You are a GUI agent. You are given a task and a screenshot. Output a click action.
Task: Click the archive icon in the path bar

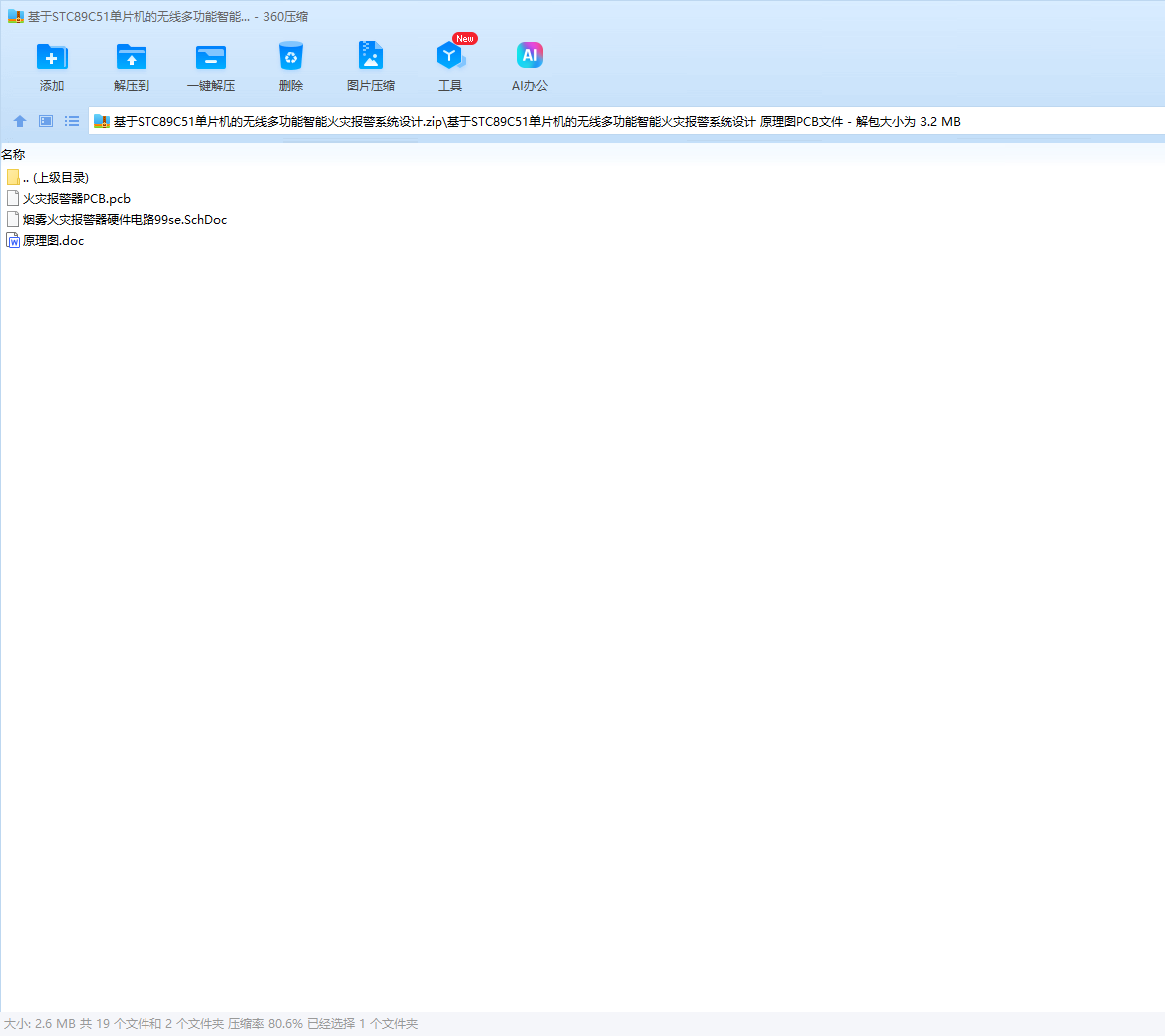(x=102, y=122)
